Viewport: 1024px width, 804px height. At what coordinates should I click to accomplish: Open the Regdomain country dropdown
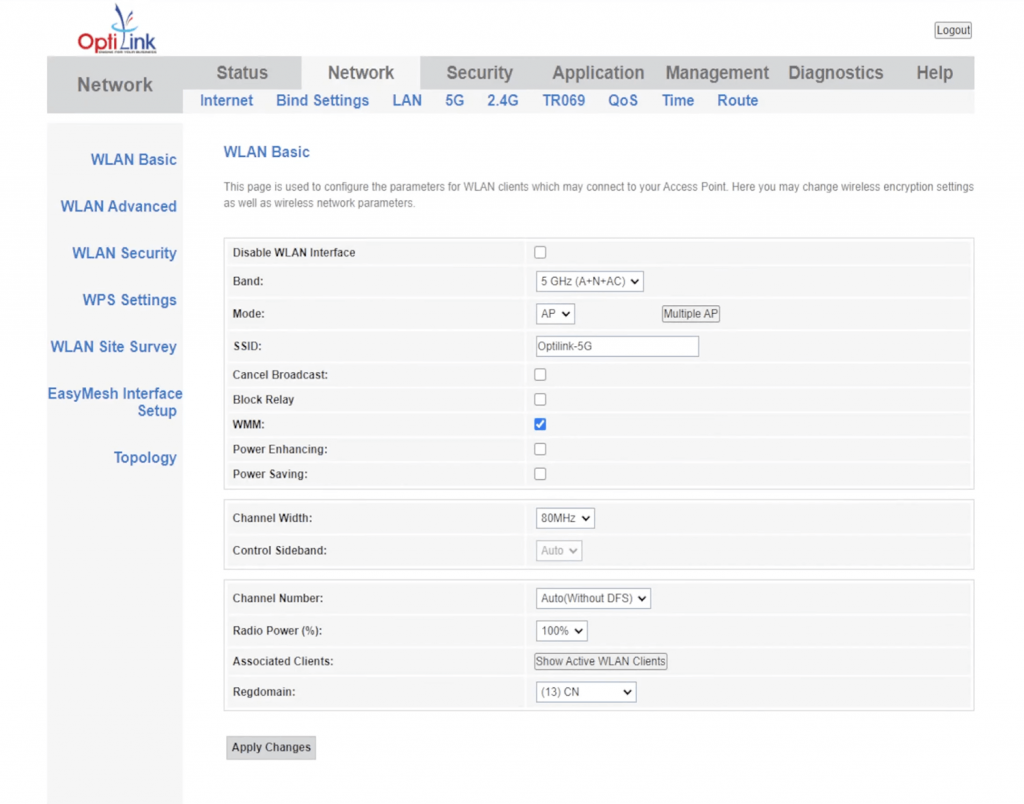(x=585, y=691)
